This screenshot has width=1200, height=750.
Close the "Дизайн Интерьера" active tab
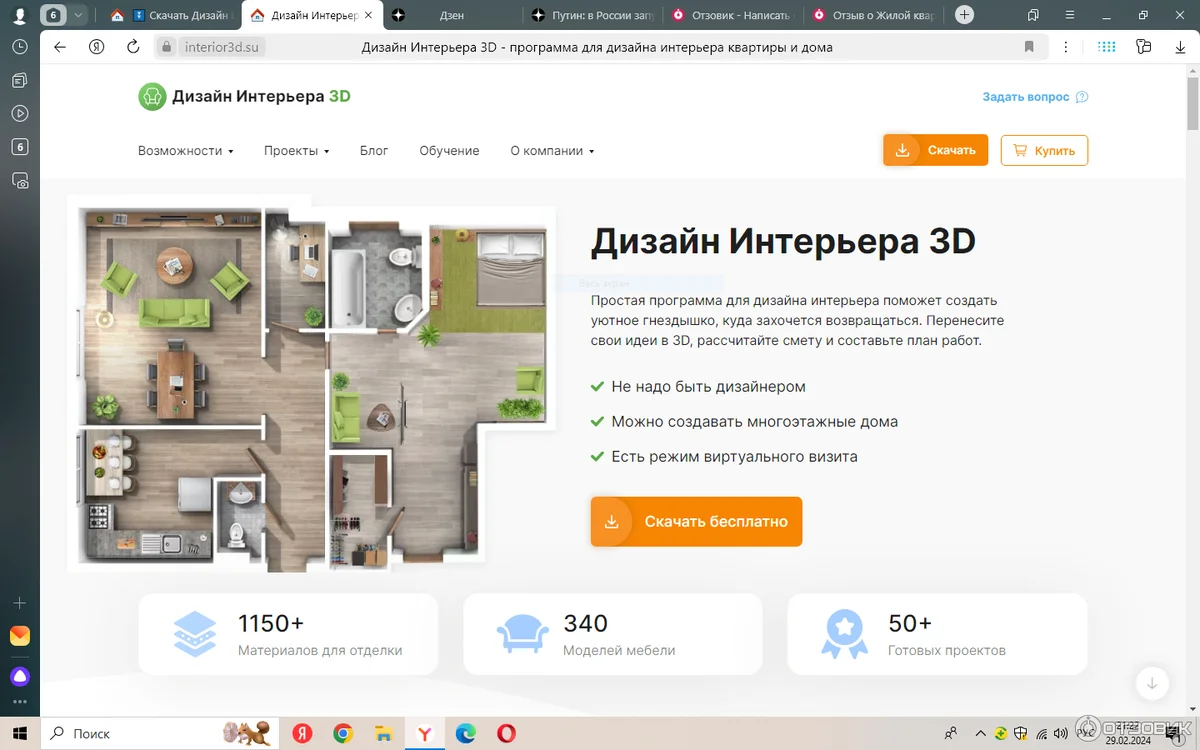point(367,15)
